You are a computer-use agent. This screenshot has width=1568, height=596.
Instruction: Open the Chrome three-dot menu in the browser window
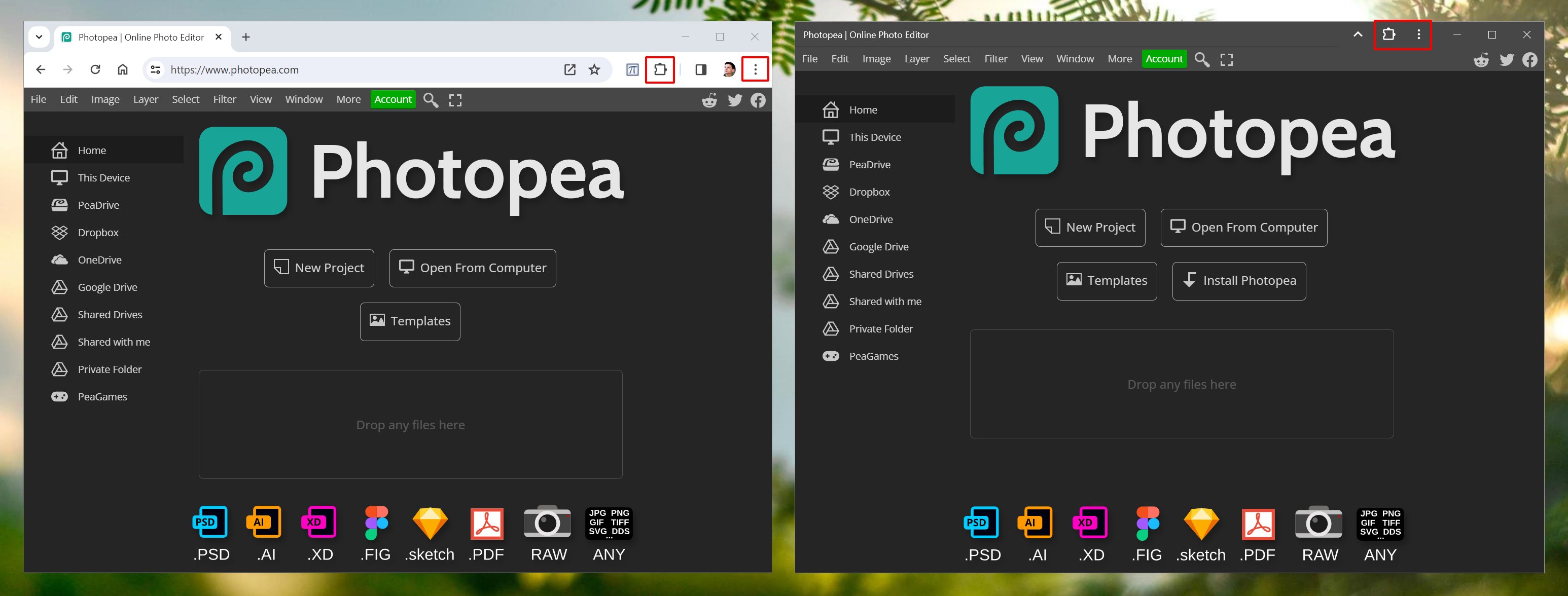[756, 69]
